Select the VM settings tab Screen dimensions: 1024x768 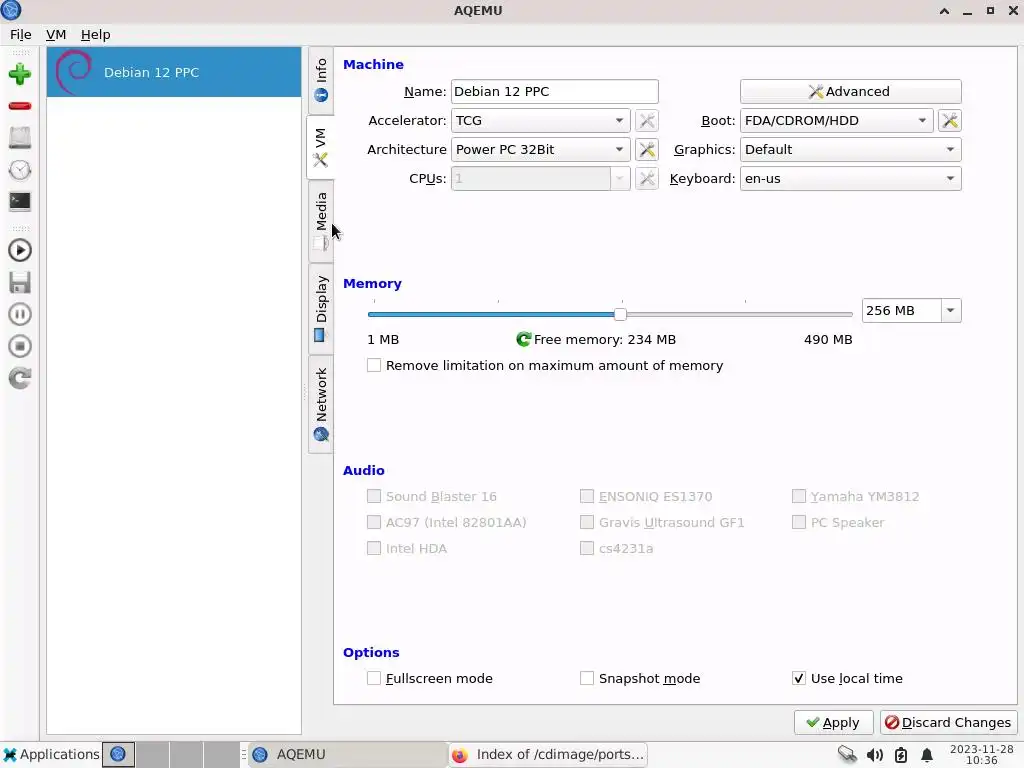coord(321,148)
